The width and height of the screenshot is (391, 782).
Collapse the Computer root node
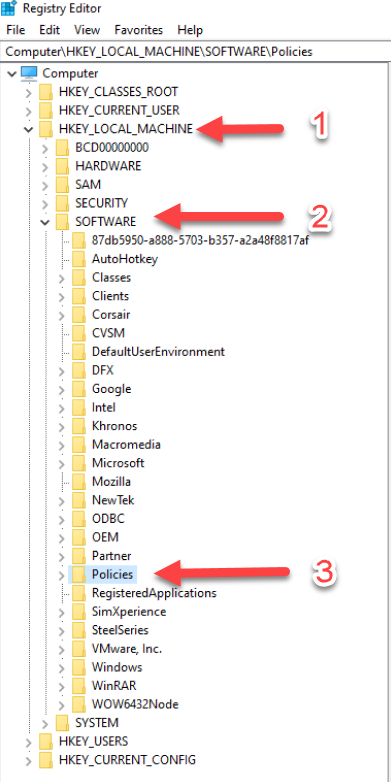coord(11,74)
